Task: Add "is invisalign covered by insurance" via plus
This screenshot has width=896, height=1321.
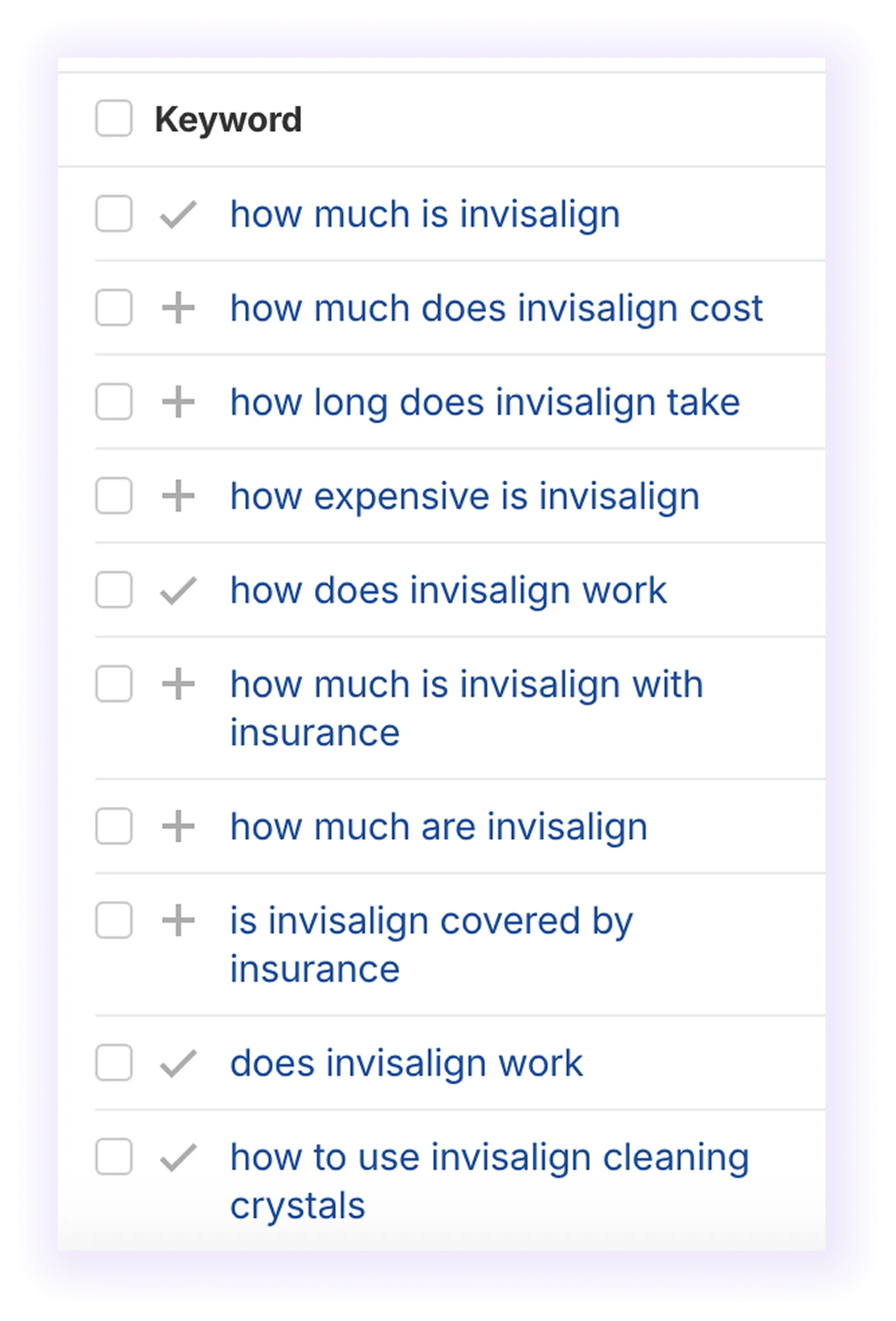Action: point(179,920)
